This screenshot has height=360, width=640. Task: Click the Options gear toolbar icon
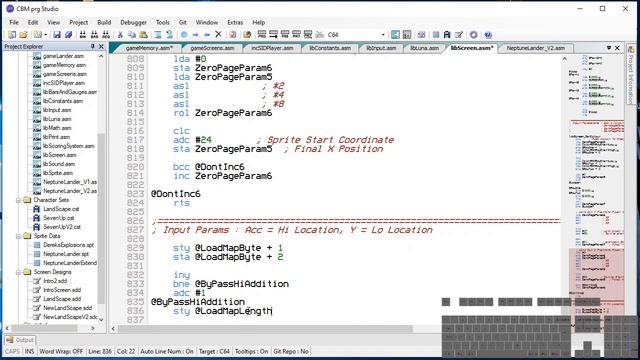tap(473, 35)
